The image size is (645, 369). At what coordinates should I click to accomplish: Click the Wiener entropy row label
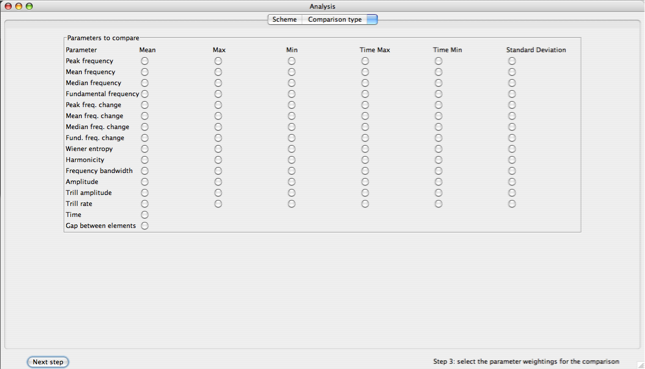[89, 149]
